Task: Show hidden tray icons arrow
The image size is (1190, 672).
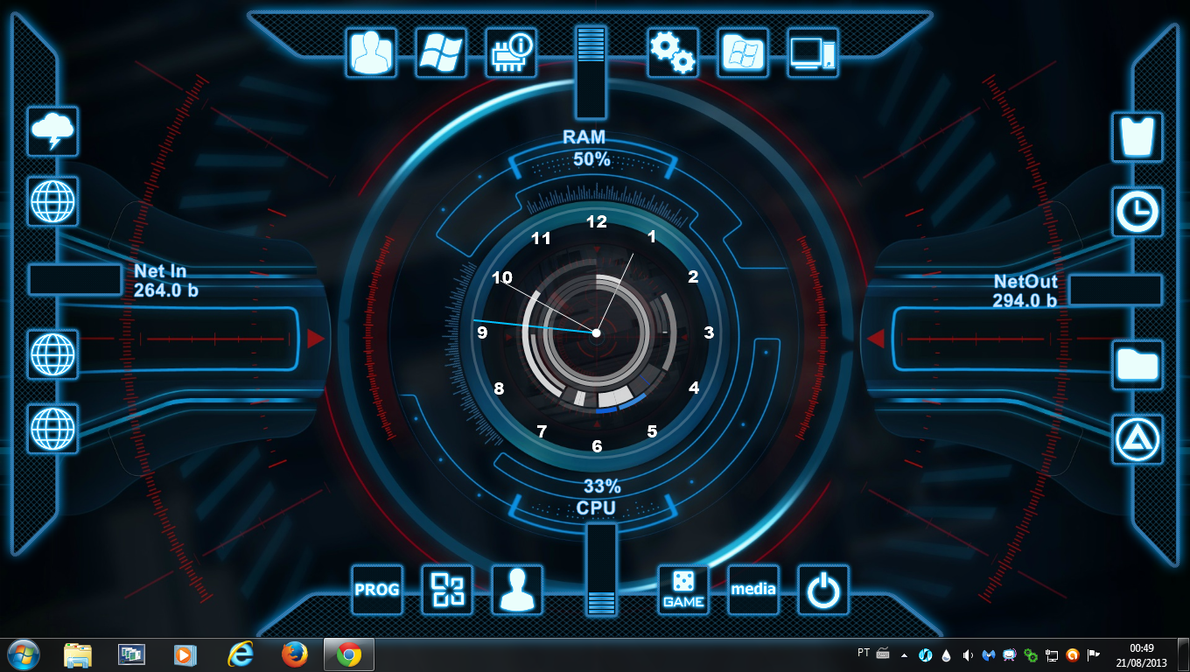Action: (904, 655)
